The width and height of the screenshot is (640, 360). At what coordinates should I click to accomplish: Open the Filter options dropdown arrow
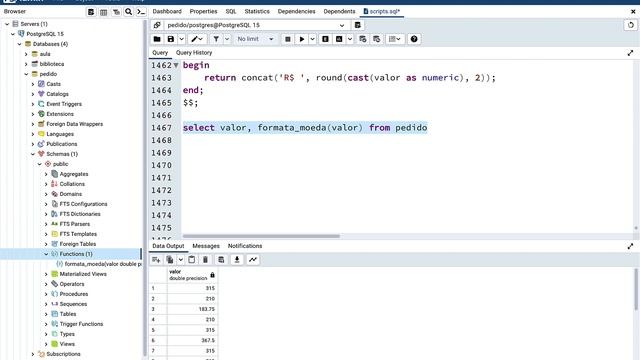[227, 39]
